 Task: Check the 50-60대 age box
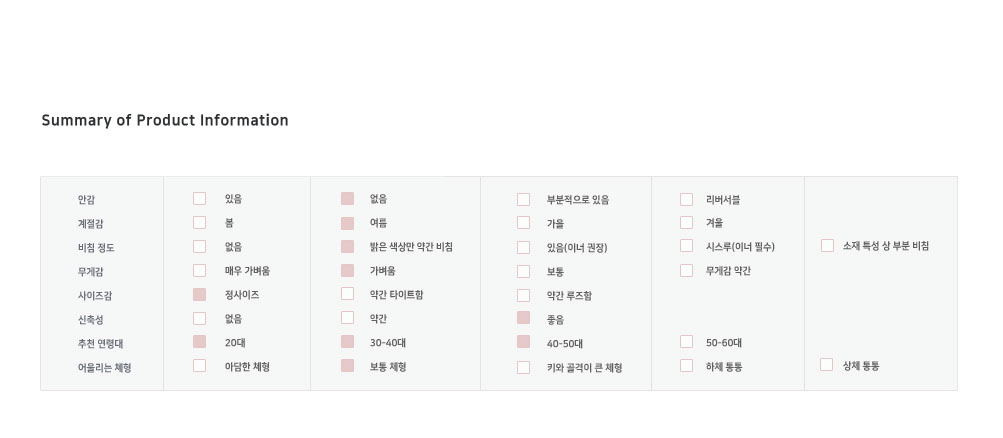(x=686, y=341)
